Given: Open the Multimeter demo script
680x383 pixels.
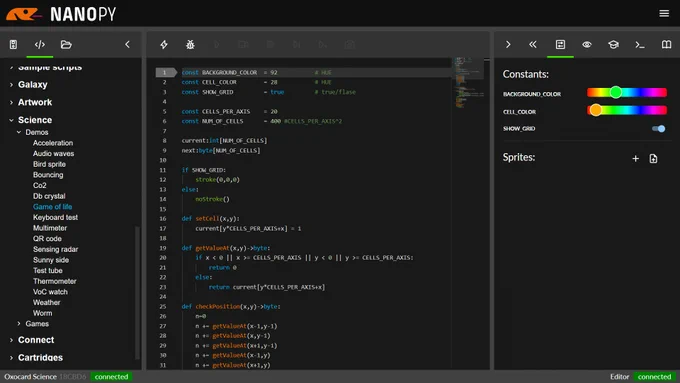Looking at the screenshot, I should [50, 228].
